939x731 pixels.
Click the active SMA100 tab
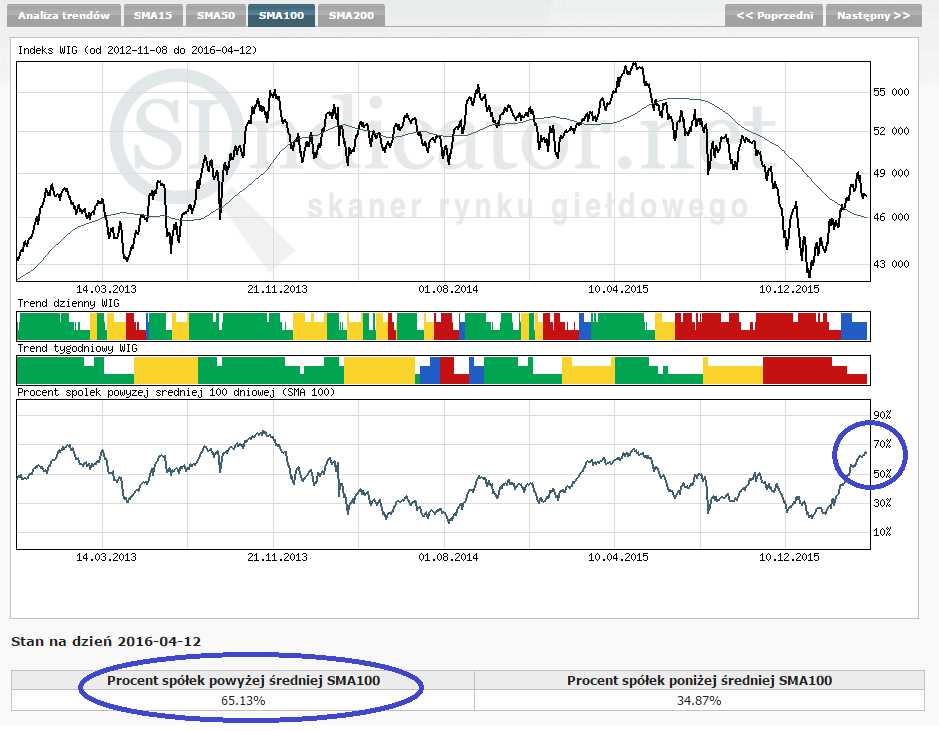click(x=281, y=16)
